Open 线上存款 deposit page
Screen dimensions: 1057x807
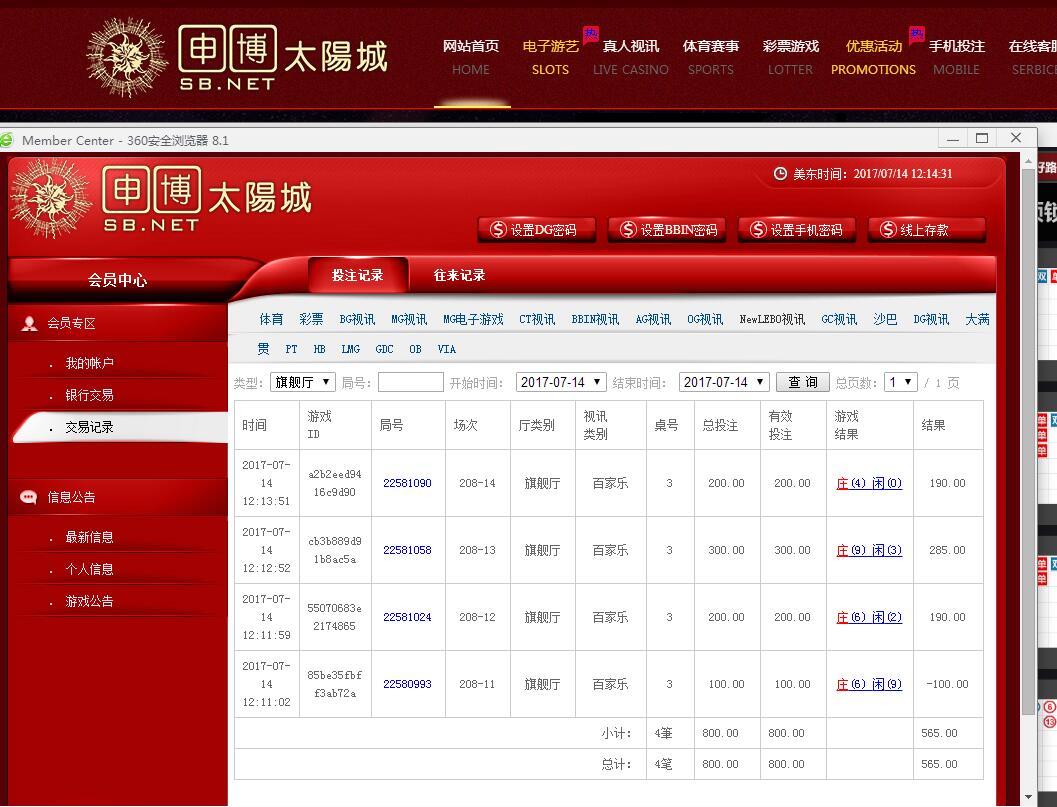[x=926, y=230]
